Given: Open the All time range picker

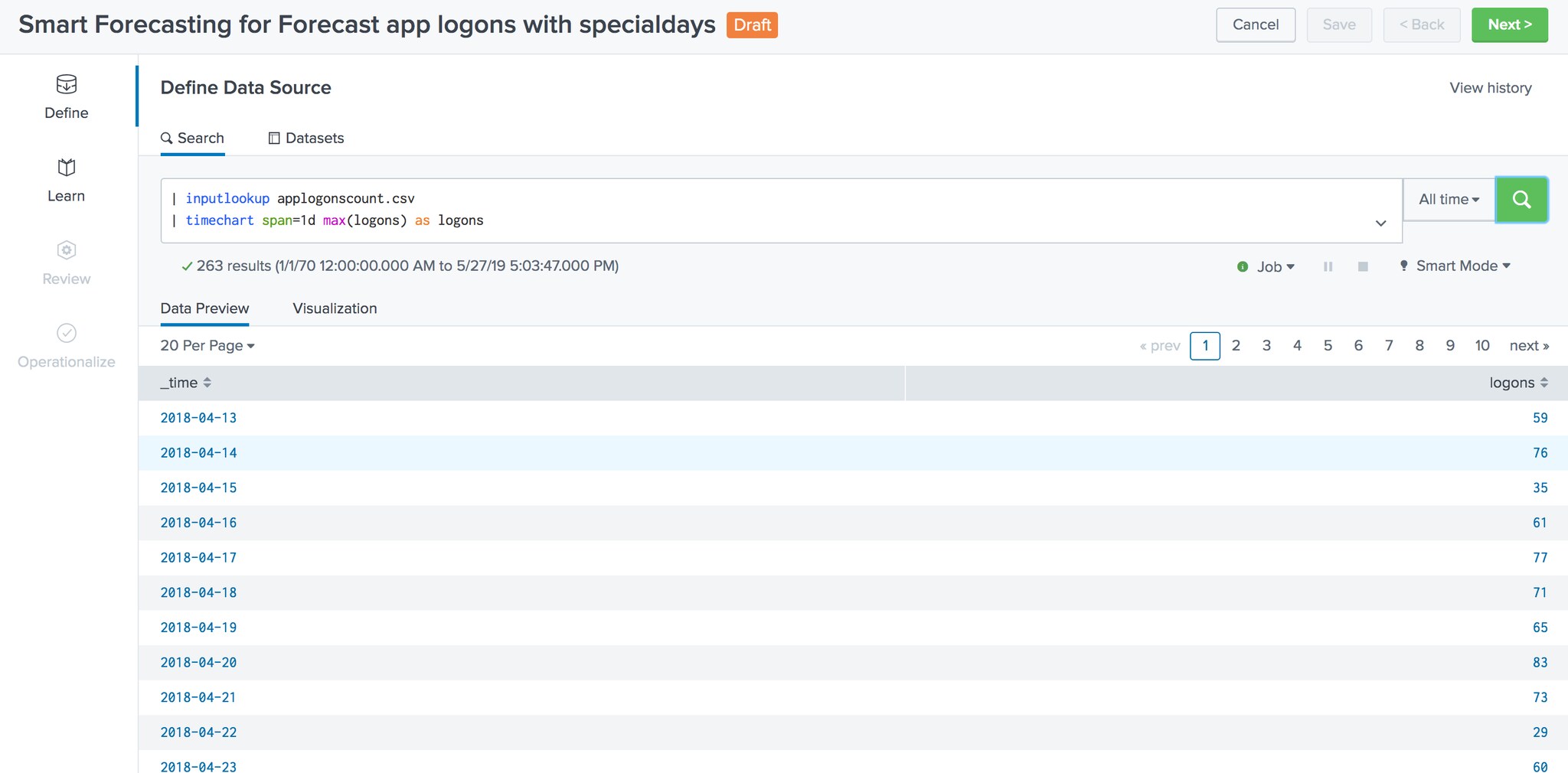Looking at the screenshot, I should coord(1449,200).
